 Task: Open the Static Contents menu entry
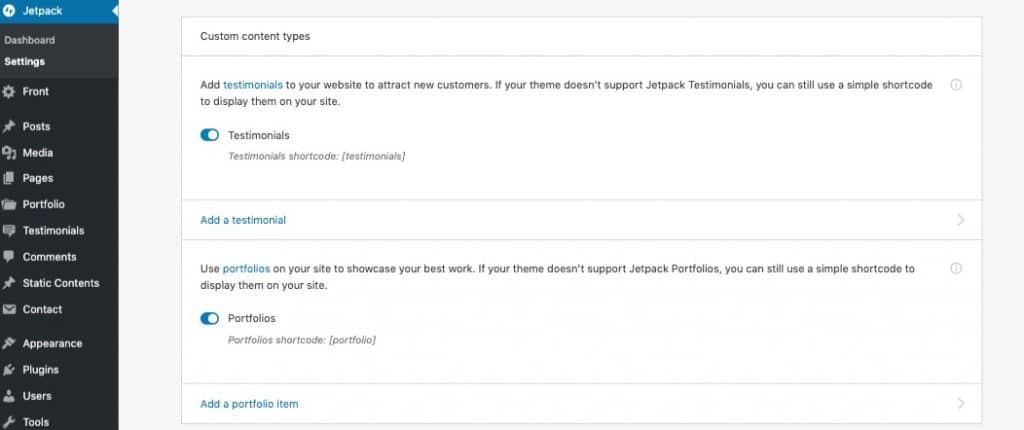(x=59, y=283)
